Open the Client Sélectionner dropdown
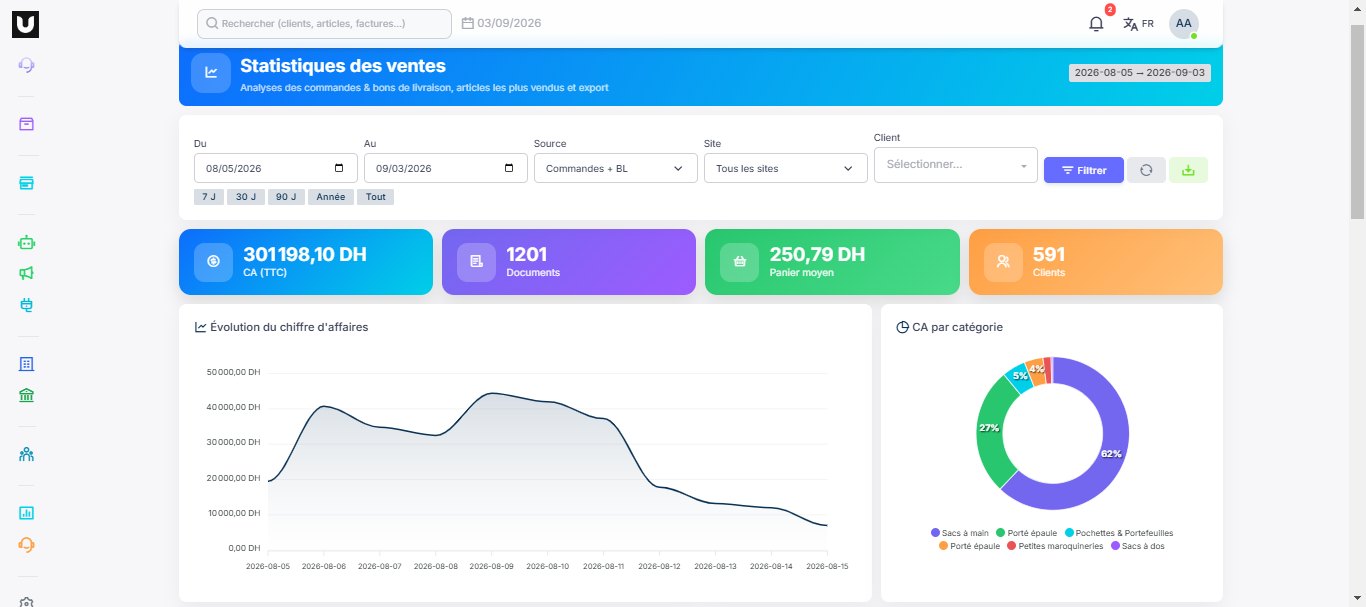 click(x=956, y=165)
